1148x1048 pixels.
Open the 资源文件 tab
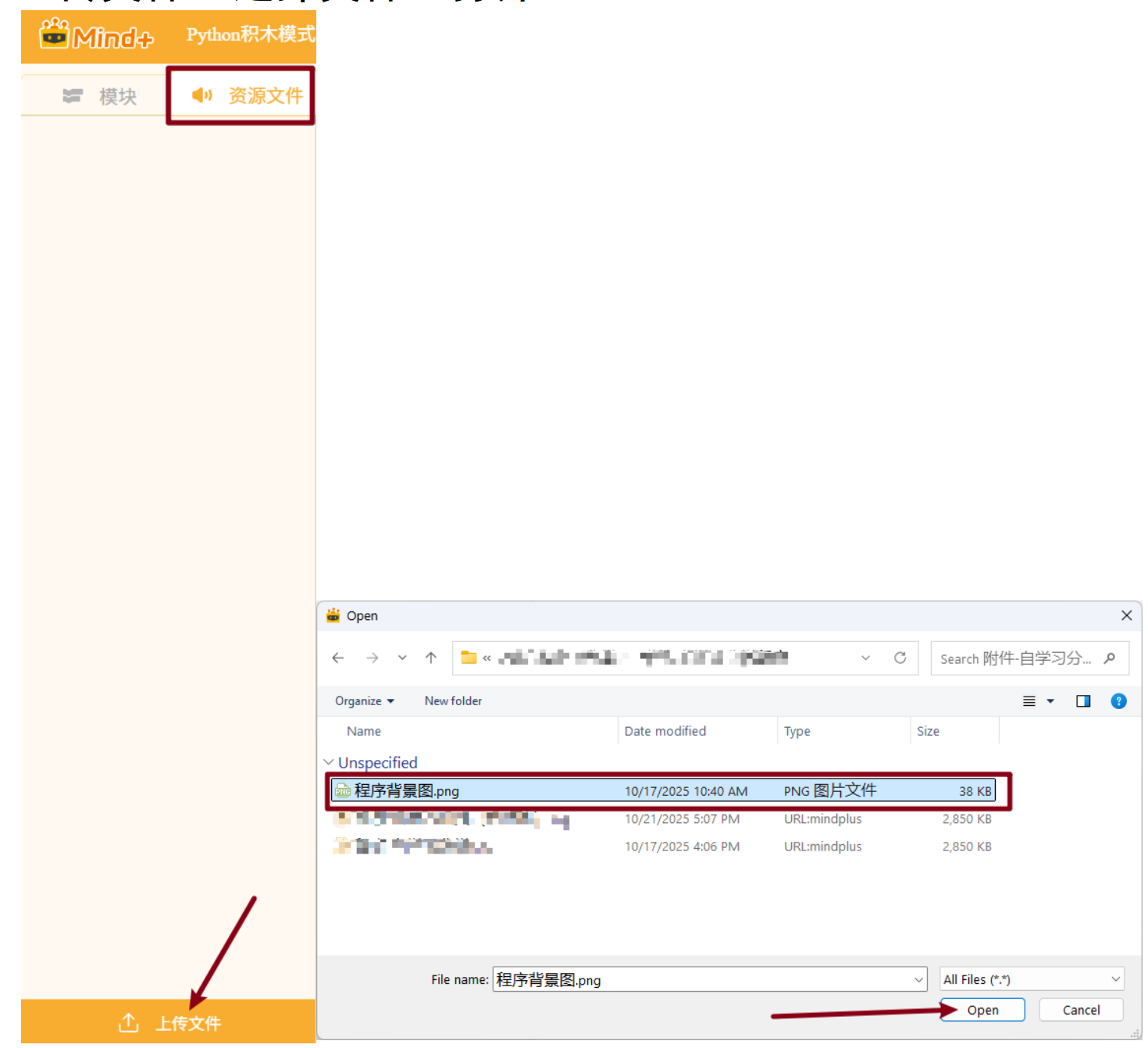(247, 95)
